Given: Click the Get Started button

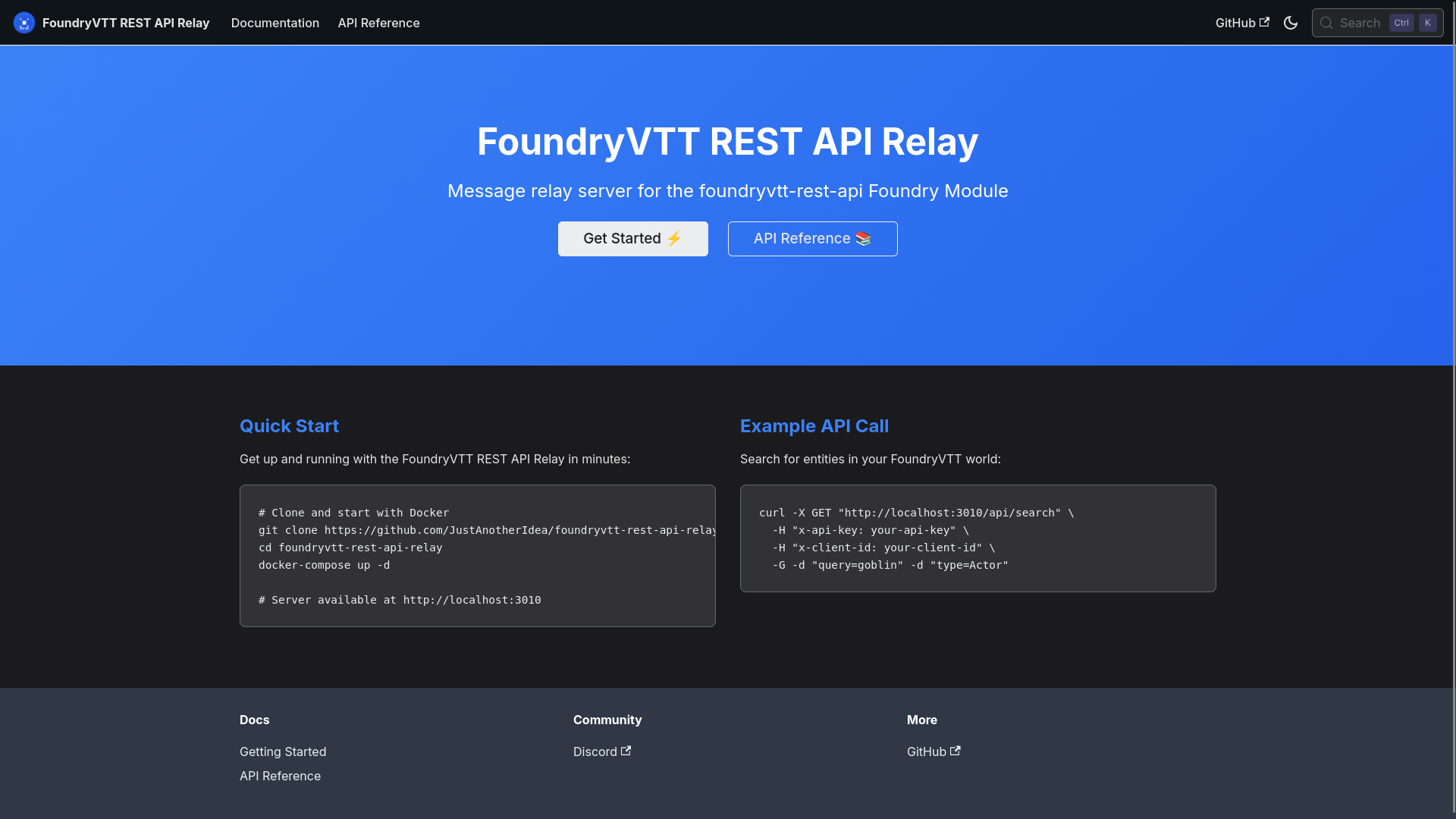Looking at the screenshot, I should 632,238.
